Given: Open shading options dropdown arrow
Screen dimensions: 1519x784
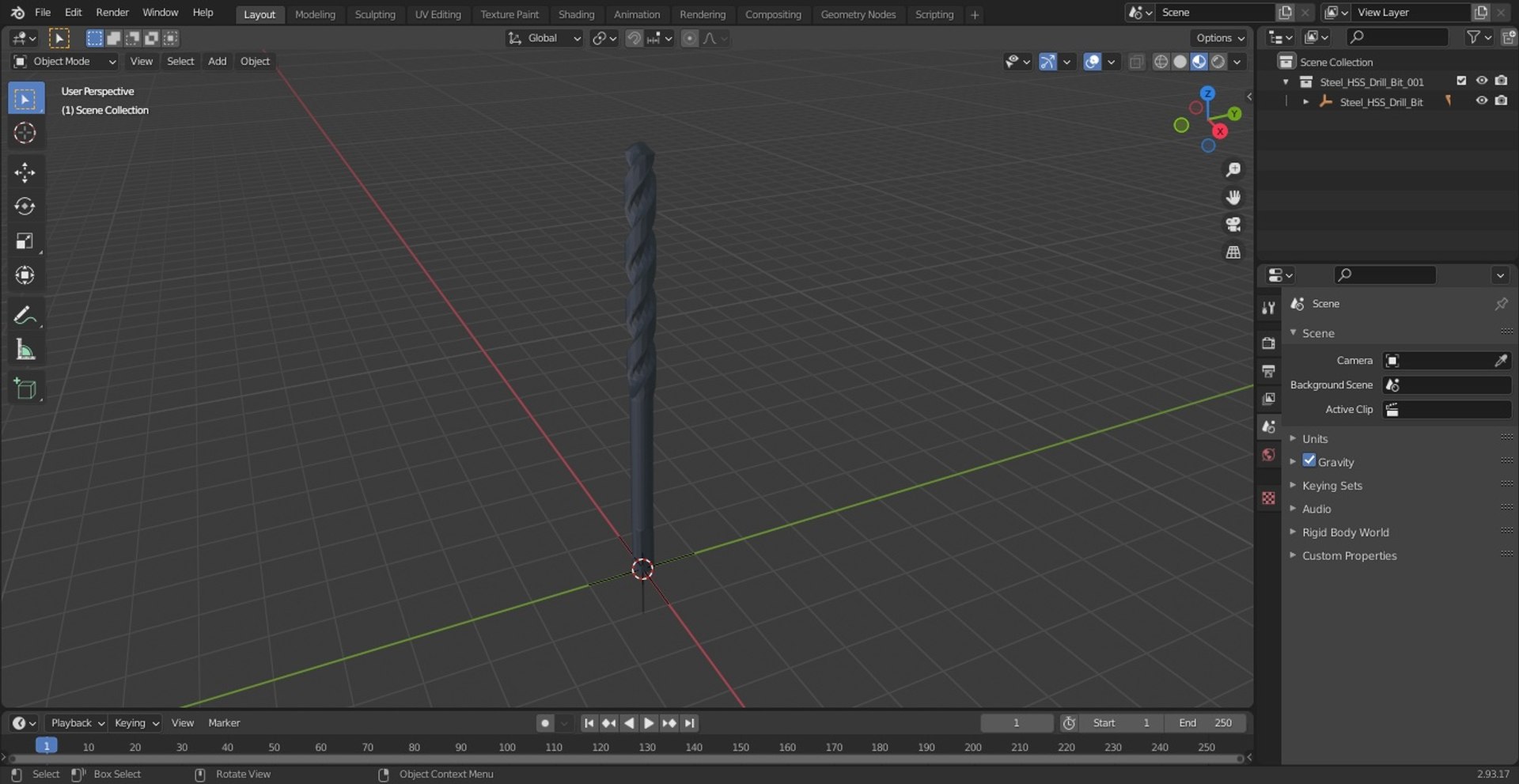Looking at the screenshot, I should (x=1237, y=62).
